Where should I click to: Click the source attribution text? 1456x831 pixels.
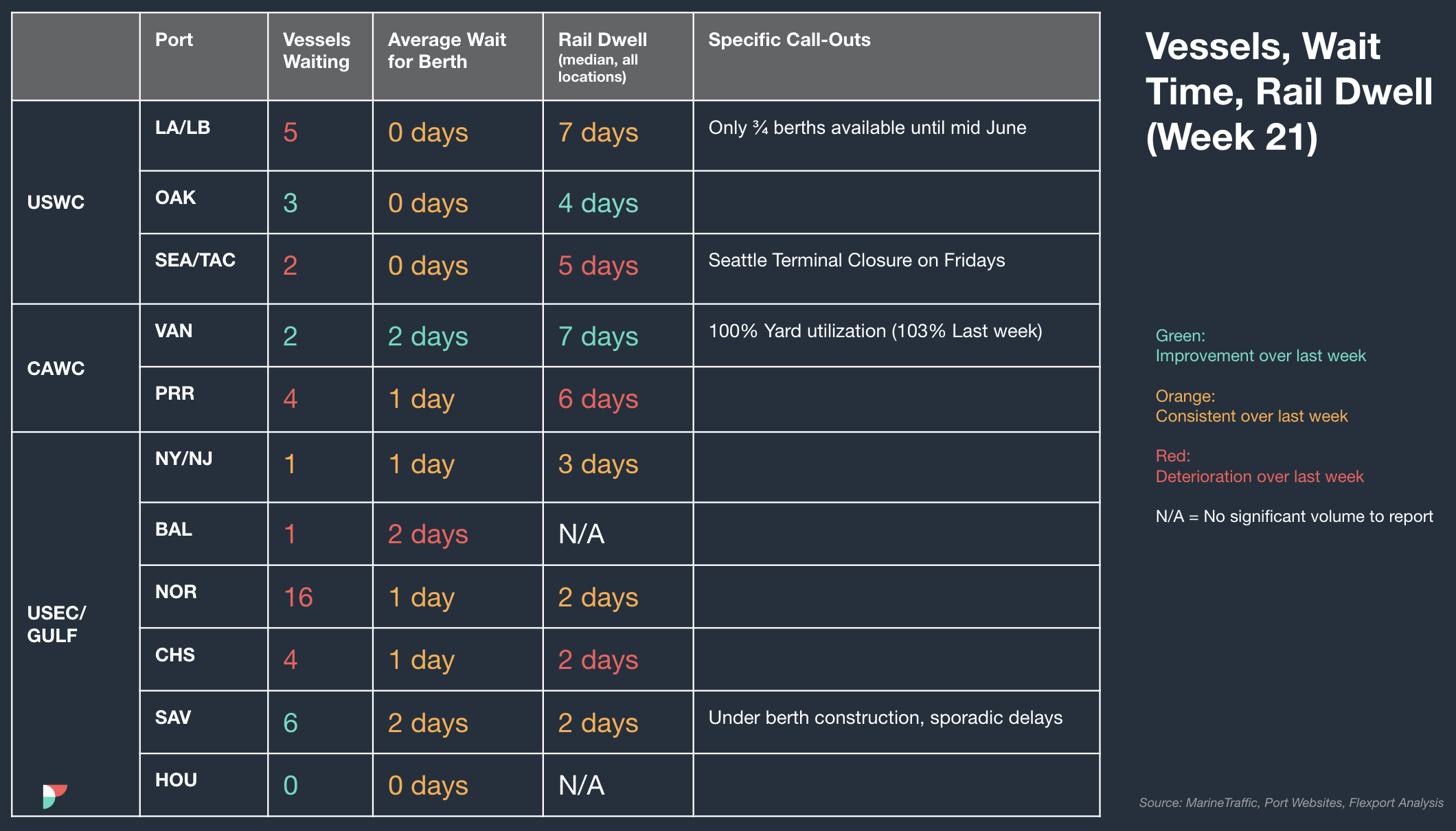[1291, 803]
